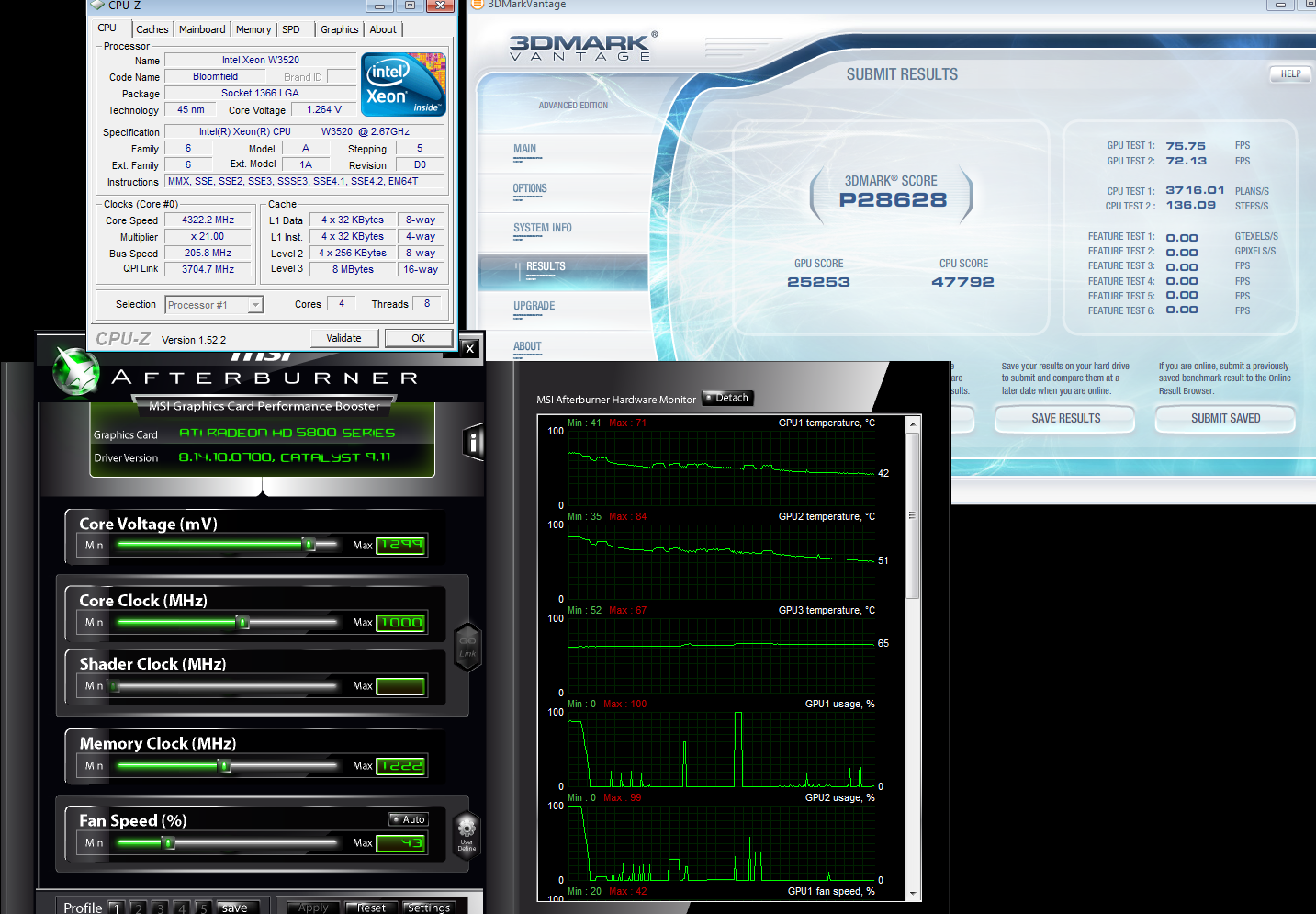Switch to the Caches tab

coord(152,29)
